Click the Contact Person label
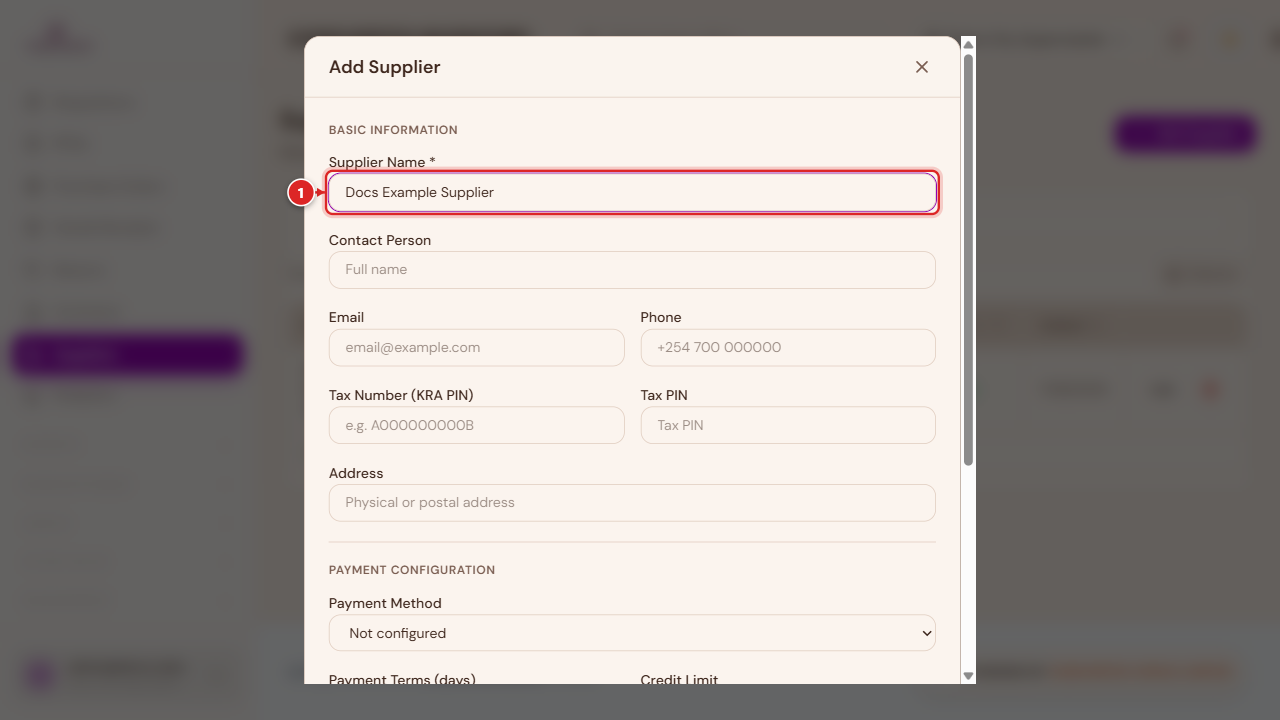Viewport: 1280px width, 720px height. tap(380, 240)
